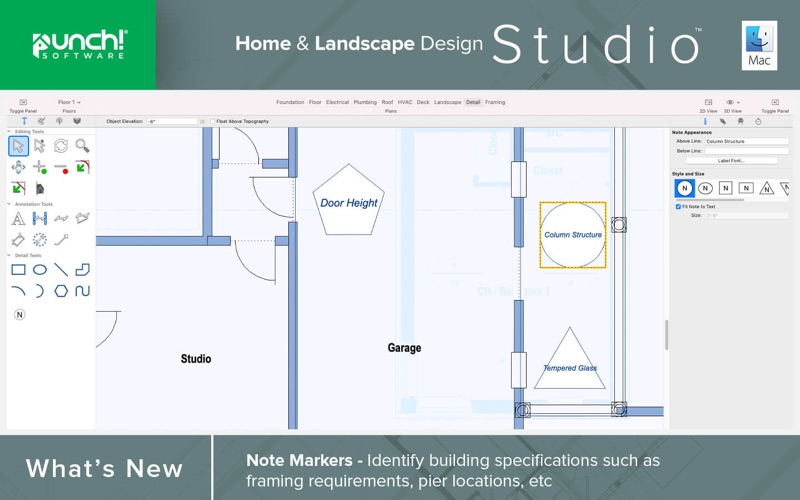The height and width of the screenshot is (500, 800).
Task: Pick the curved-corner green arrow editing tool
Action: click(82, 167)
